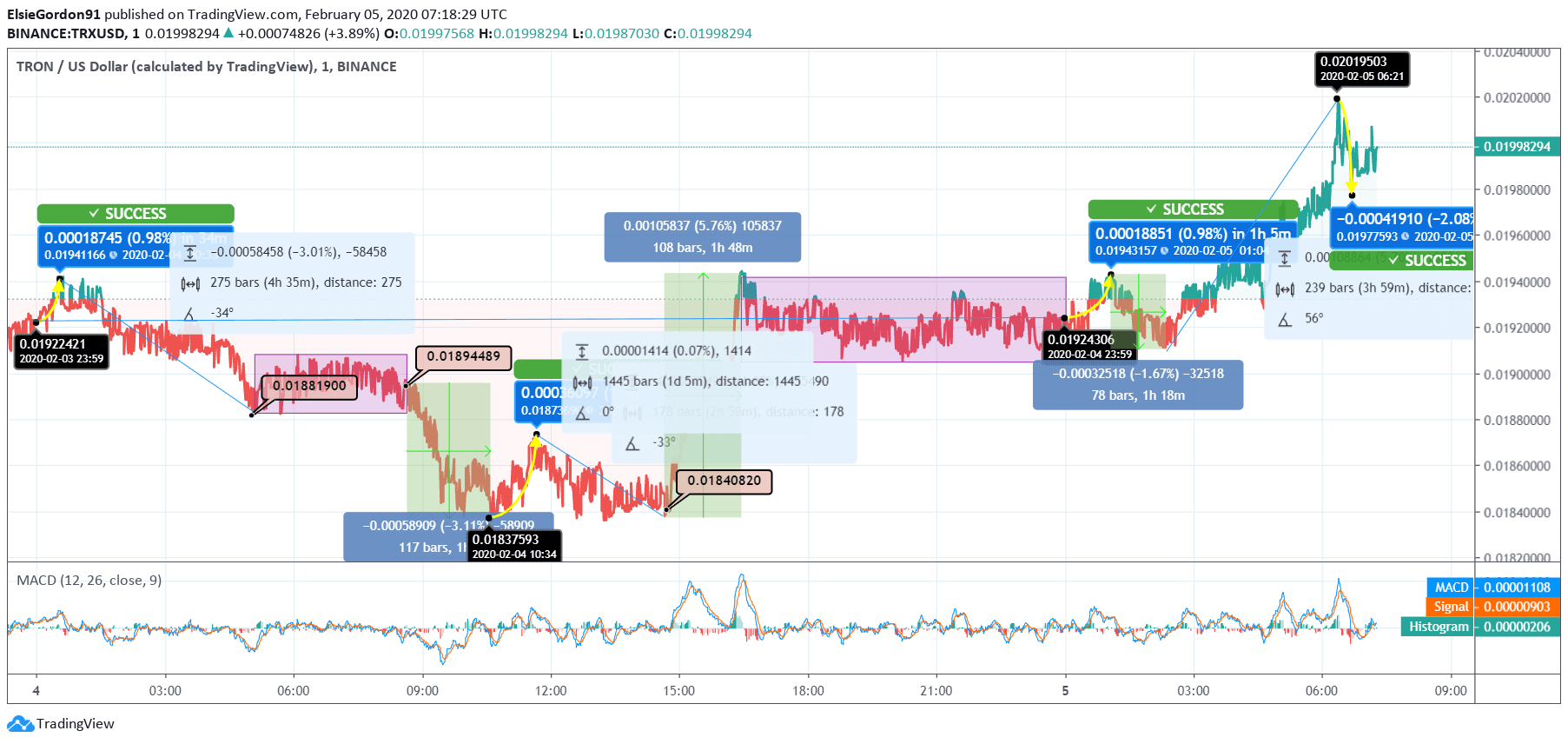Click the distance icon next to 275 bars (4h 35m)
The height and width of the screenshot is (744, 1568).
(190, 282)
